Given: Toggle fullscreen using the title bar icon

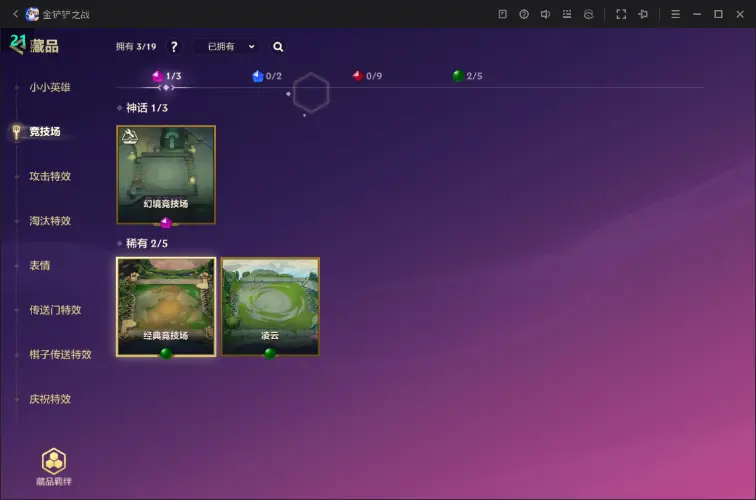Looking at the screenshot, I should pos(621,14).
